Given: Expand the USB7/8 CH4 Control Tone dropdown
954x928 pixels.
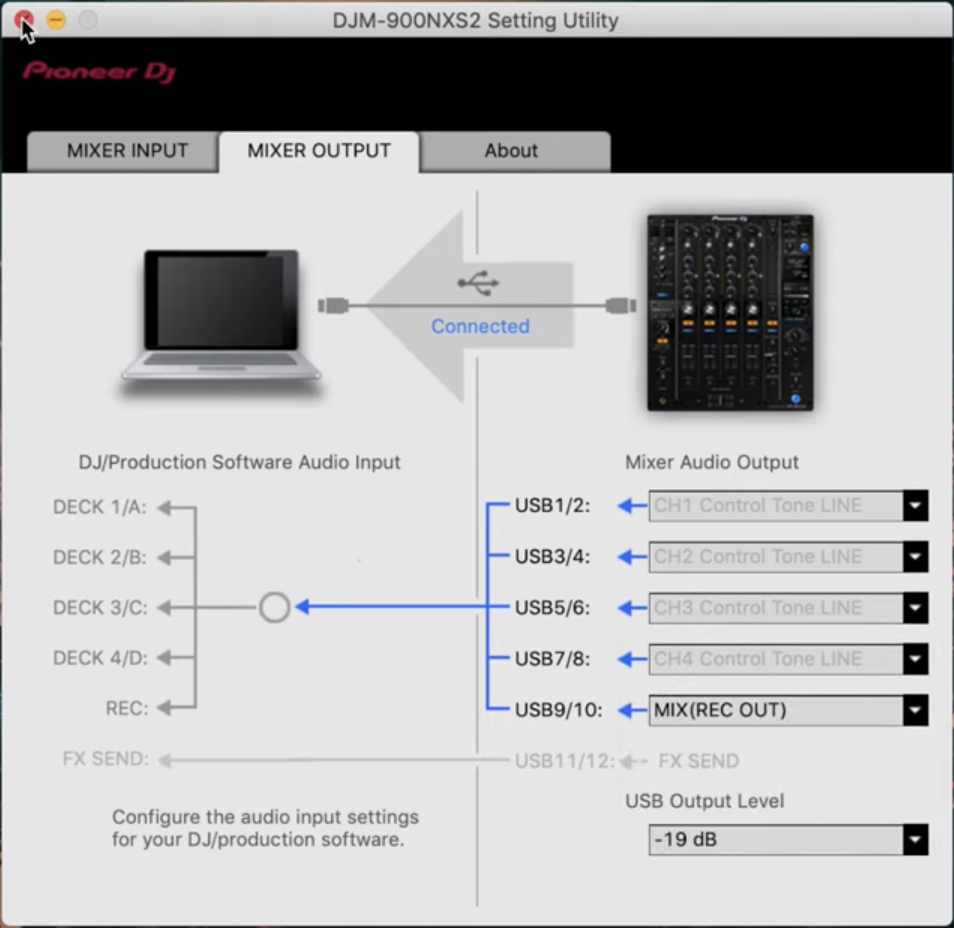Looking at the screenshot, I should (788, 659).
